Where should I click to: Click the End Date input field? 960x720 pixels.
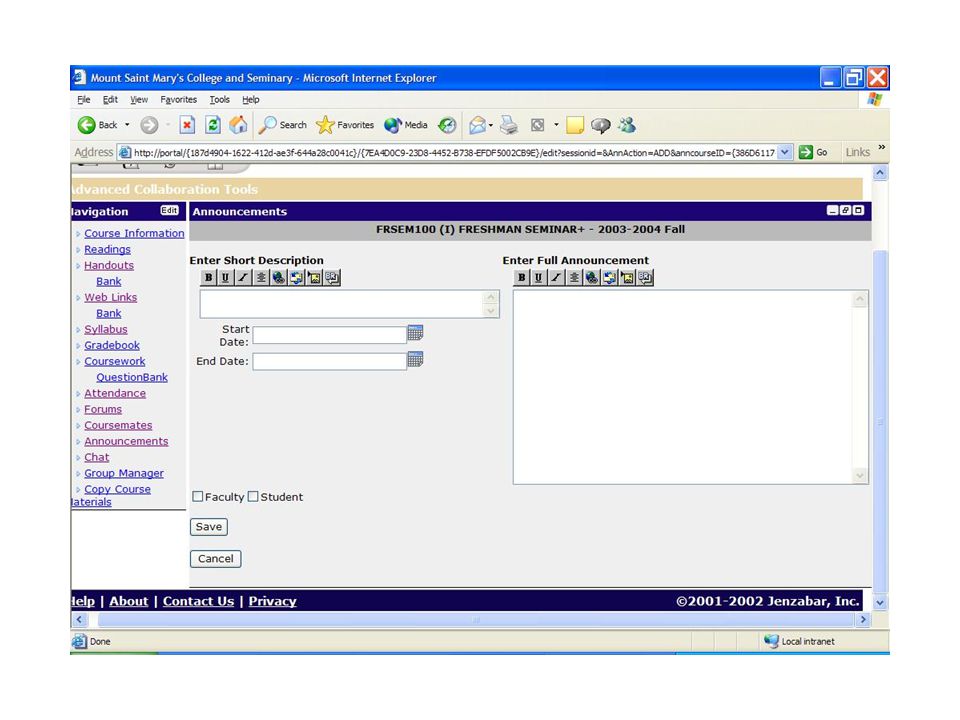330,361
